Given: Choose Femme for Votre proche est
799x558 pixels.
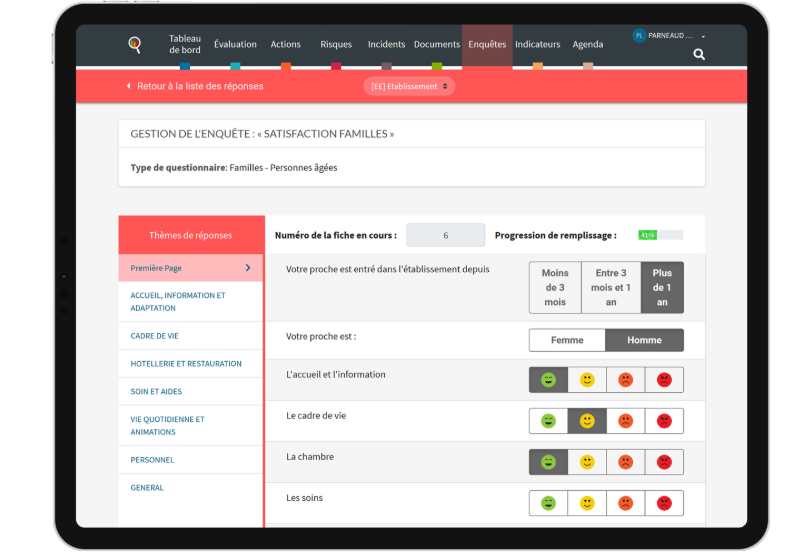Looking at the screenshot, I should point(567,340).
